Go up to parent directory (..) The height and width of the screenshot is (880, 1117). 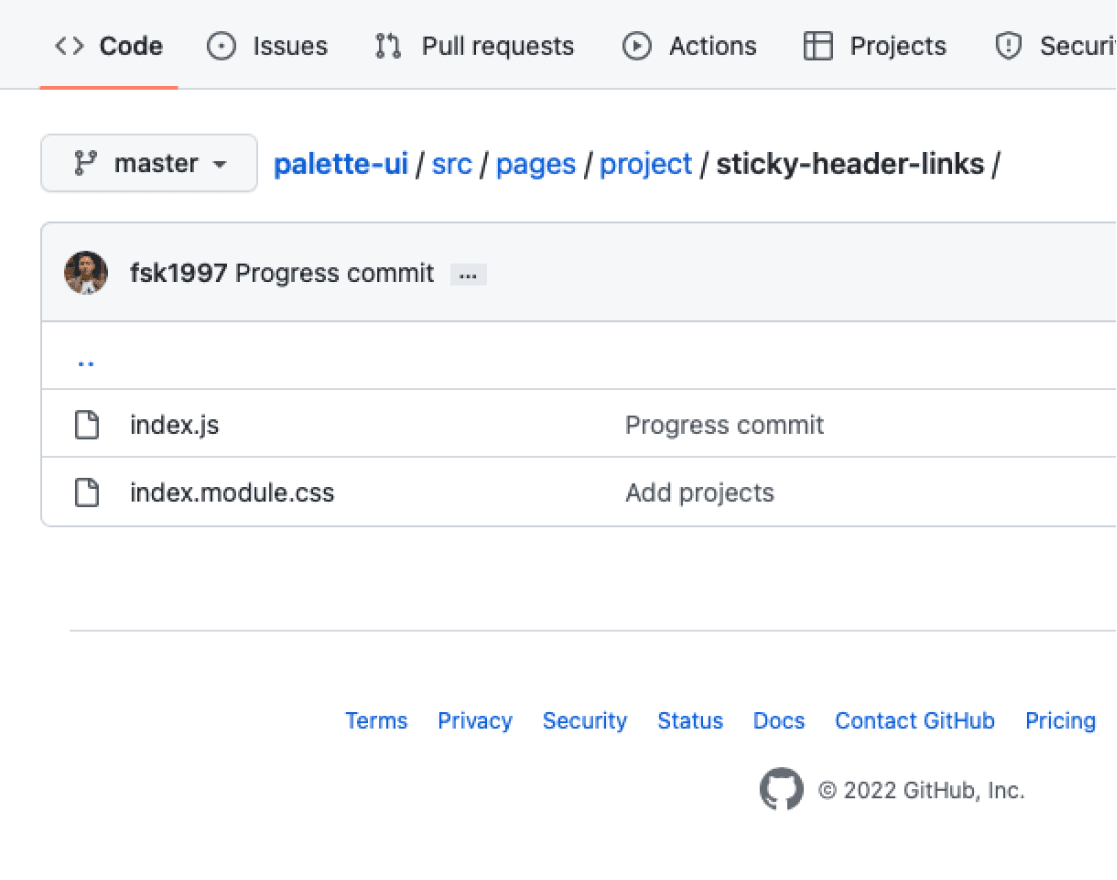coord(86,360)
